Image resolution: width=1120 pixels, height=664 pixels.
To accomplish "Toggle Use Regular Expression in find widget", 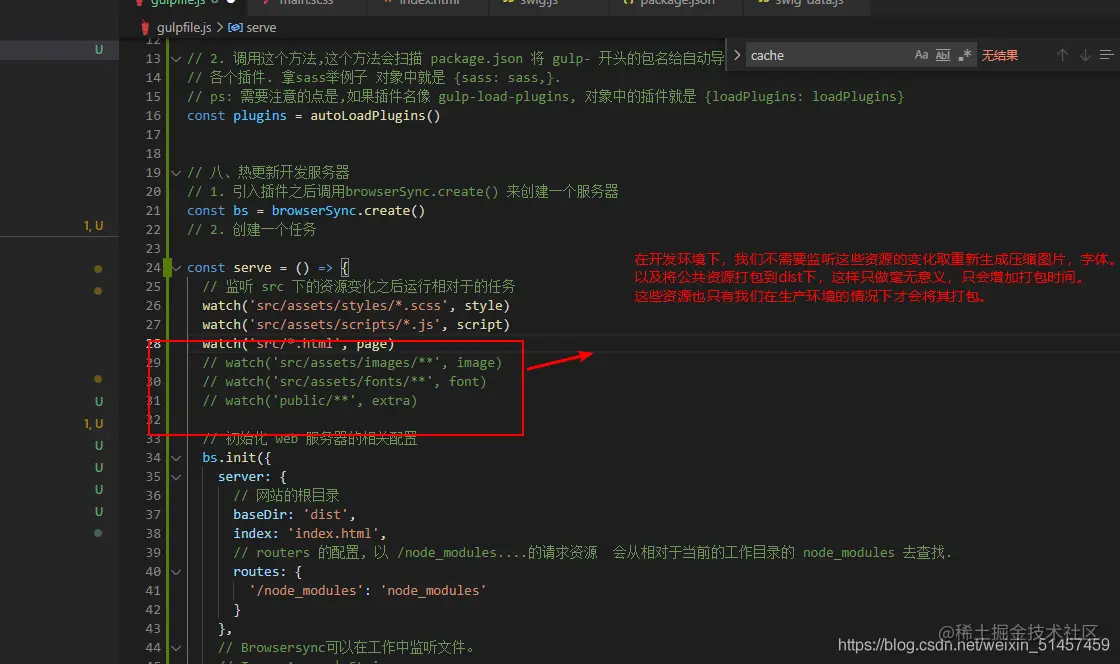I will 965,55.
